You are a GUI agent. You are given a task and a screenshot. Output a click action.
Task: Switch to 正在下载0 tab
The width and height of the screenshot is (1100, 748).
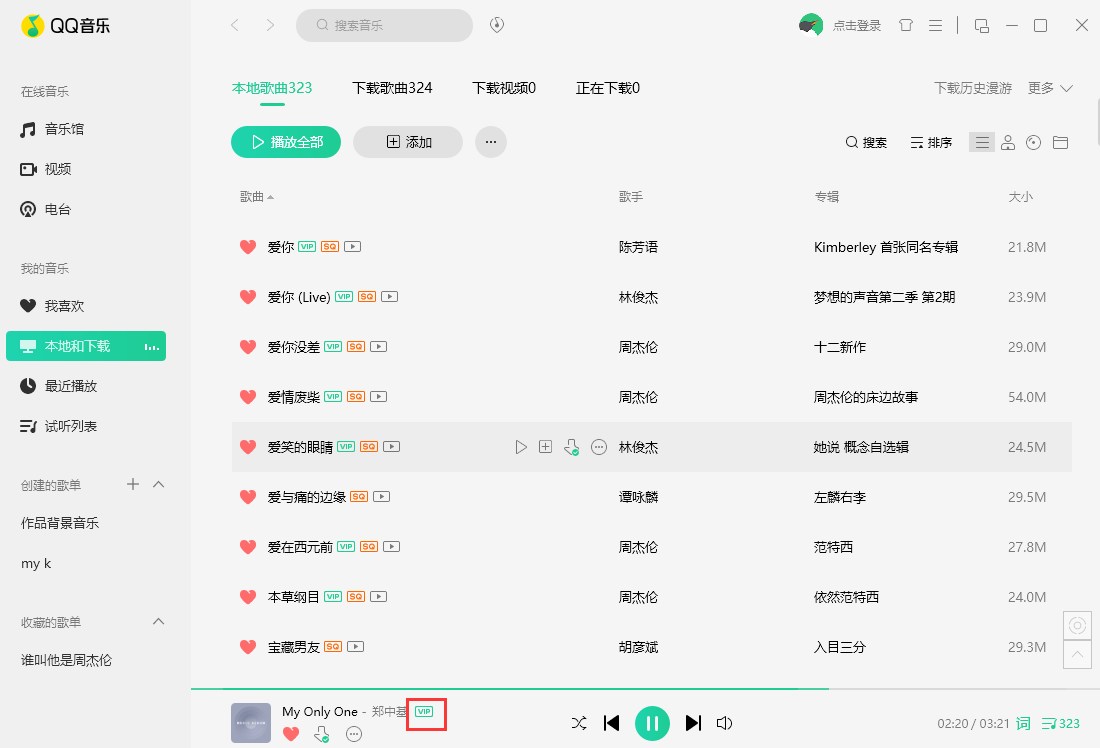point(608,88)
